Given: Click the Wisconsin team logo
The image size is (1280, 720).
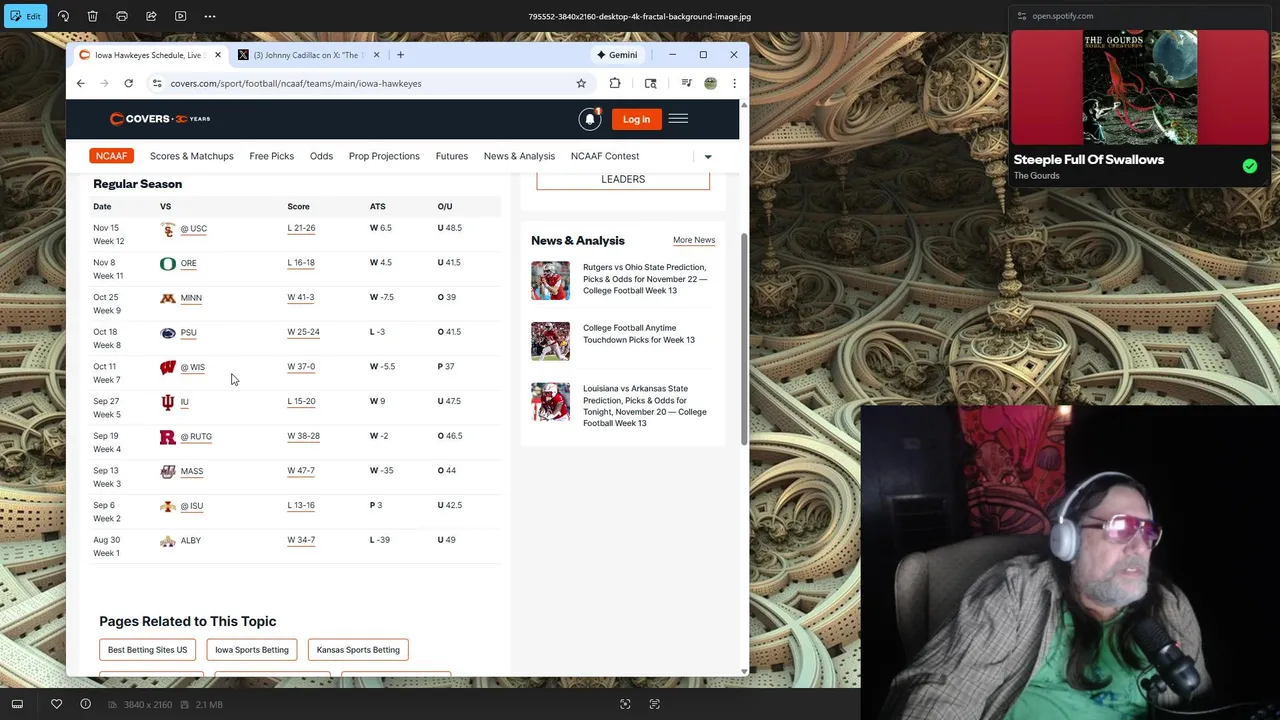Looking at the screenshot, I should click(x=168, y=367).
